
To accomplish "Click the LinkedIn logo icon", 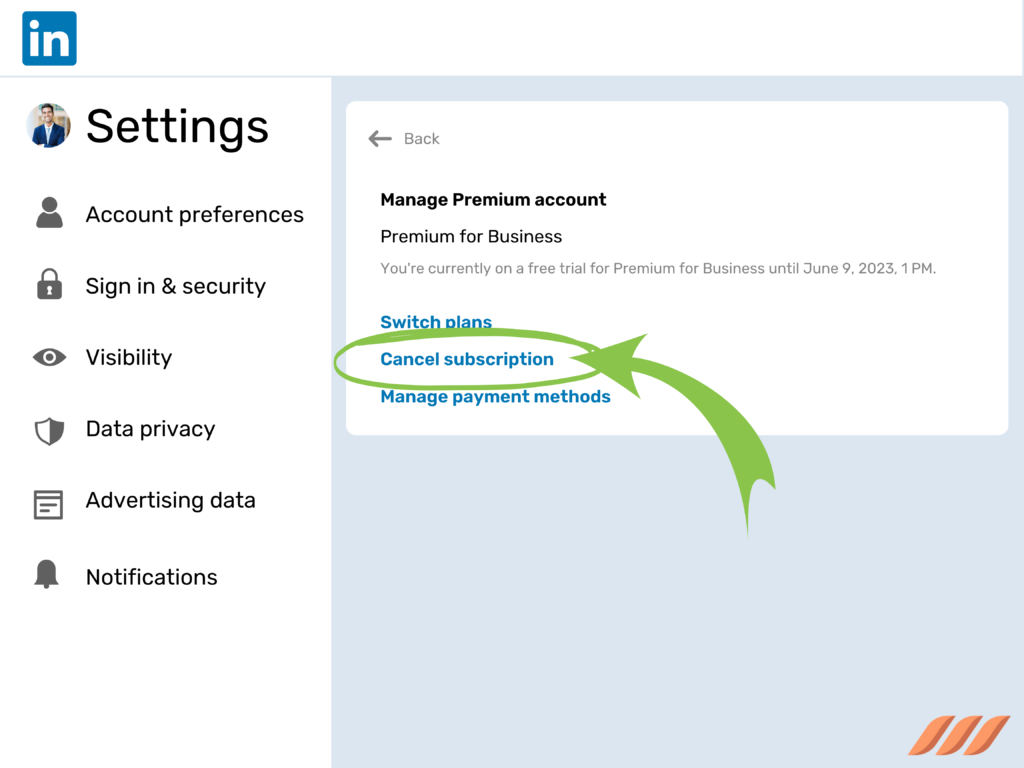I will [x=48, y=37].
